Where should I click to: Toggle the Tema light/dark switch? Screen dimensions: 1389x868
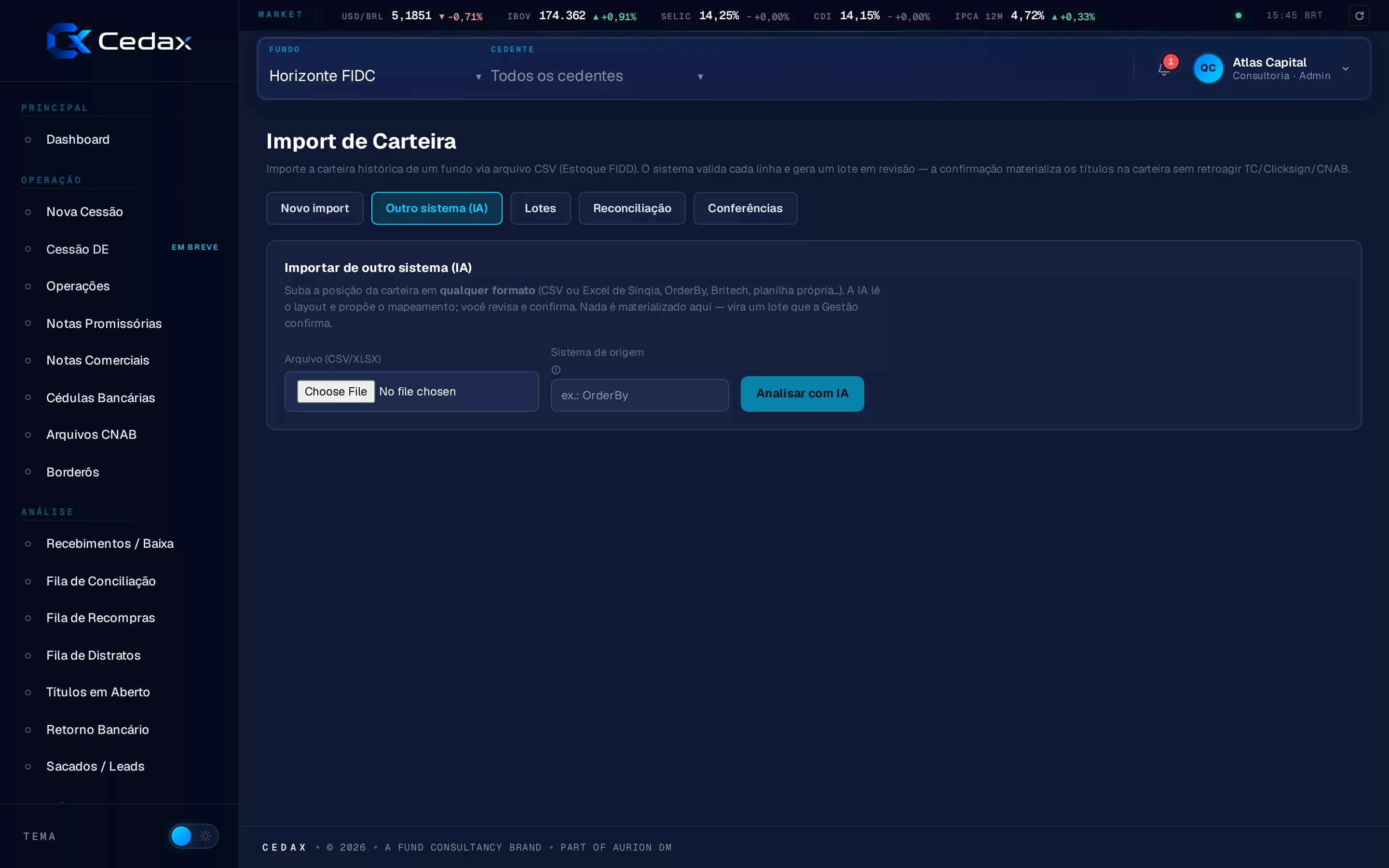point(193,836)
